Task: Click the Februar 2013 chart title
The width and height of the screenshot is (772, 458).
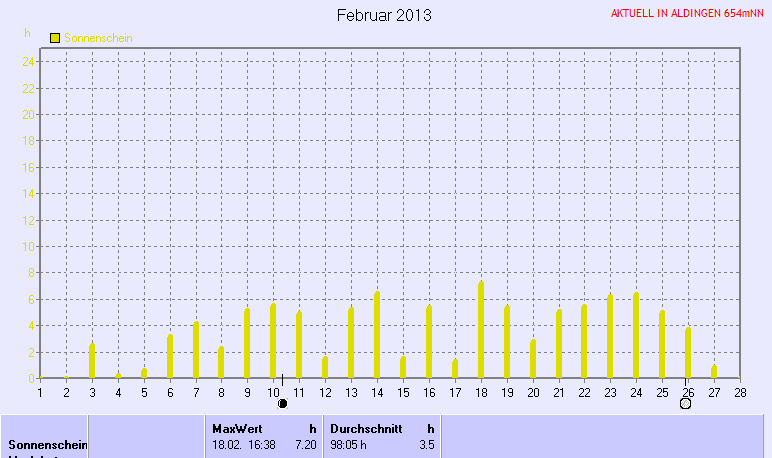Action: [x=385, y=15]
